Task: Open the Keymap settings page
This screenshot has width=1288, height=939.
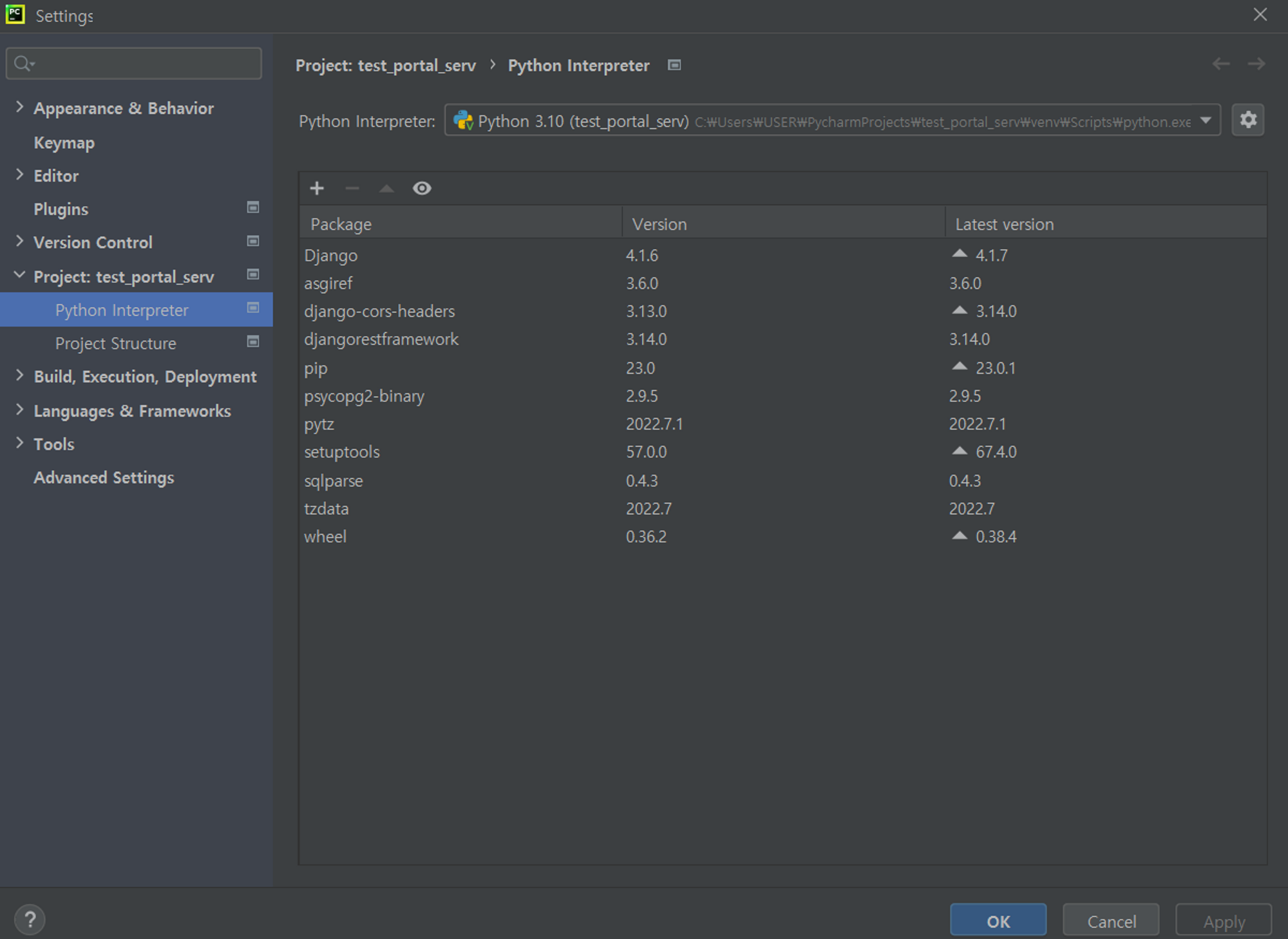Action: (64, 142)
